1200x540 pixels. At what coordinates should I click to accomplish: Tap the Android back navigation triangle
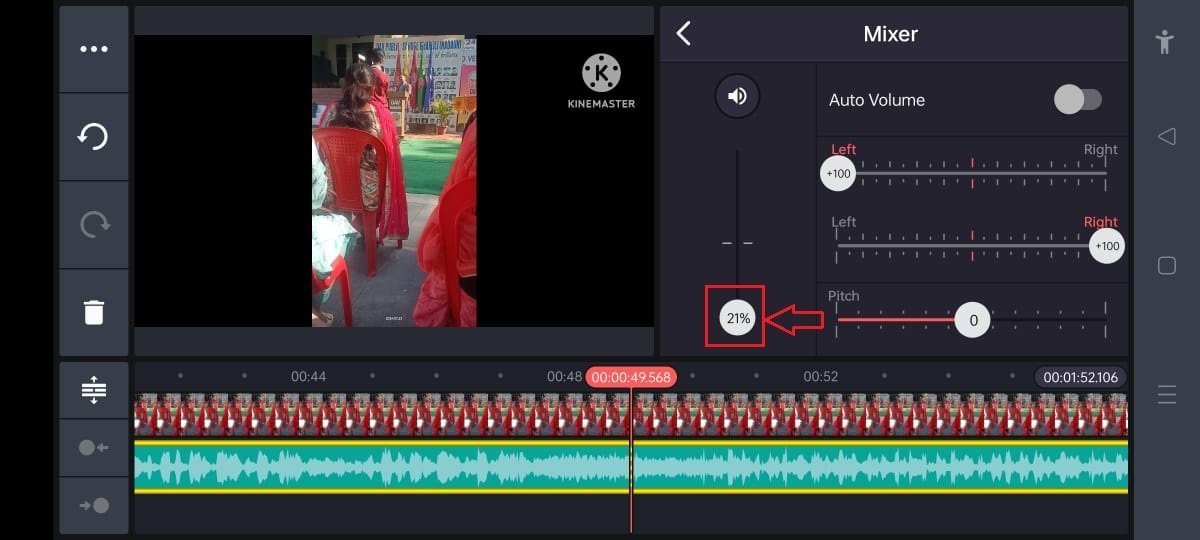[1166, 136]
